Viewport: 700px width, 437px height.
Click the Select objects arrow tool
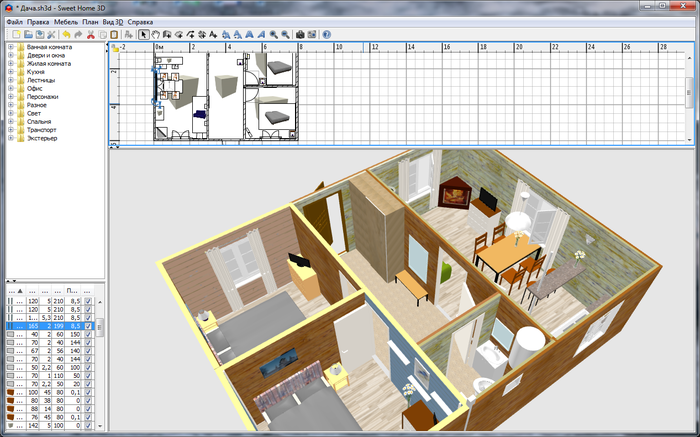coord(144,34)
